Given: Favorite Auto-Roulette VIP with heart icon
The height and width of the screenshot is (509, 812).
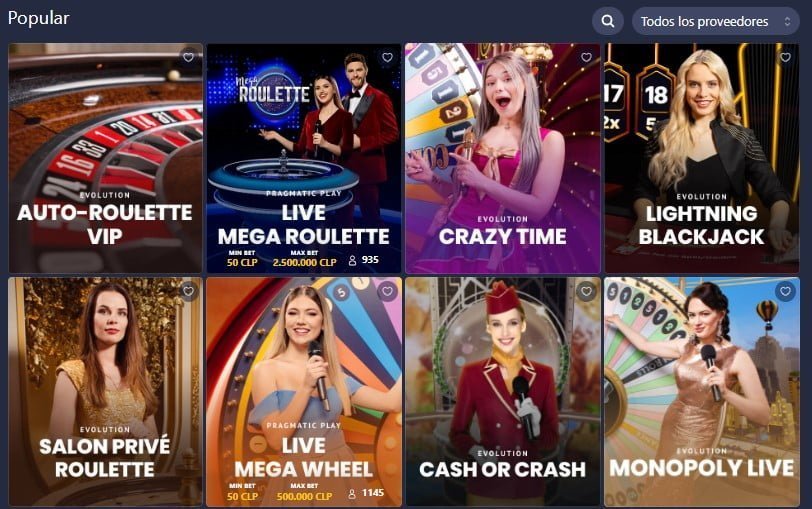Looking at the screenshot, I should 188,57.
